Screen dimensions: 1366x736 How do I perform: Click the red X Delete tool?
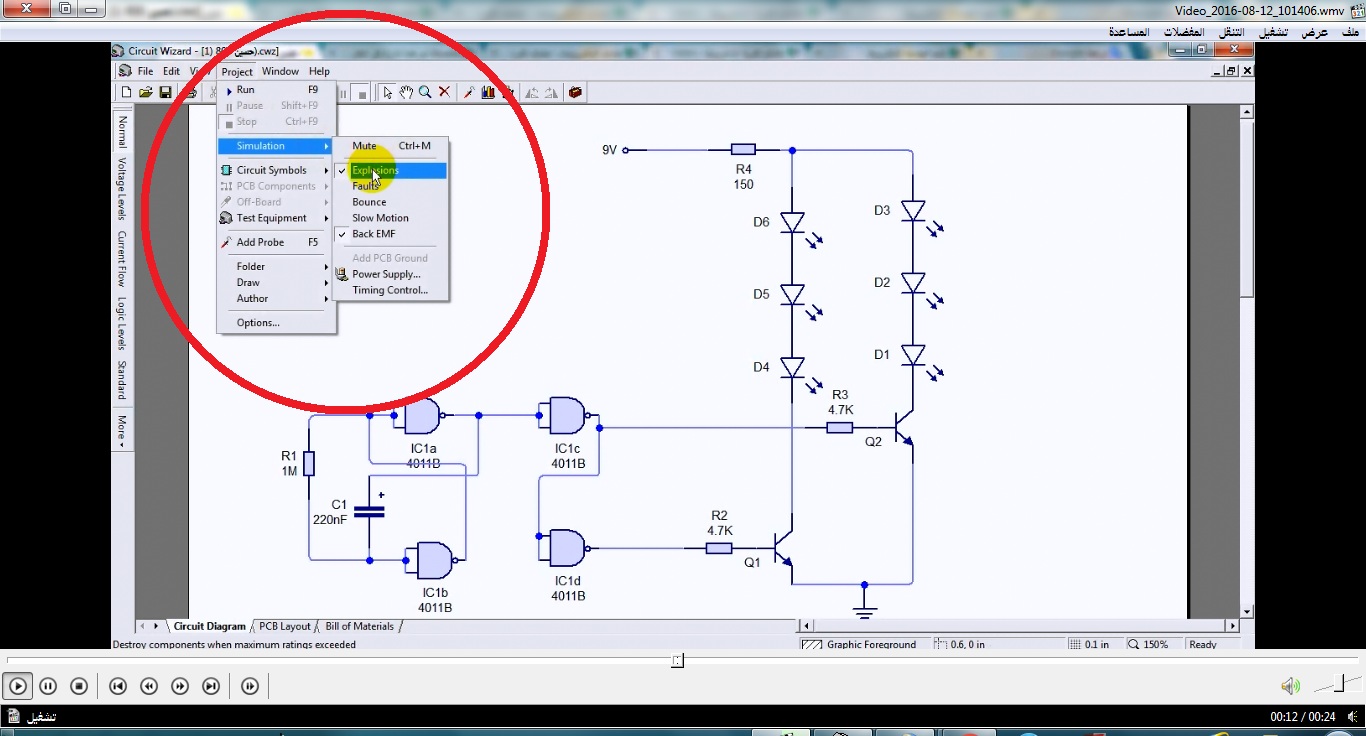pyautogui.click(x=445, y=92)
